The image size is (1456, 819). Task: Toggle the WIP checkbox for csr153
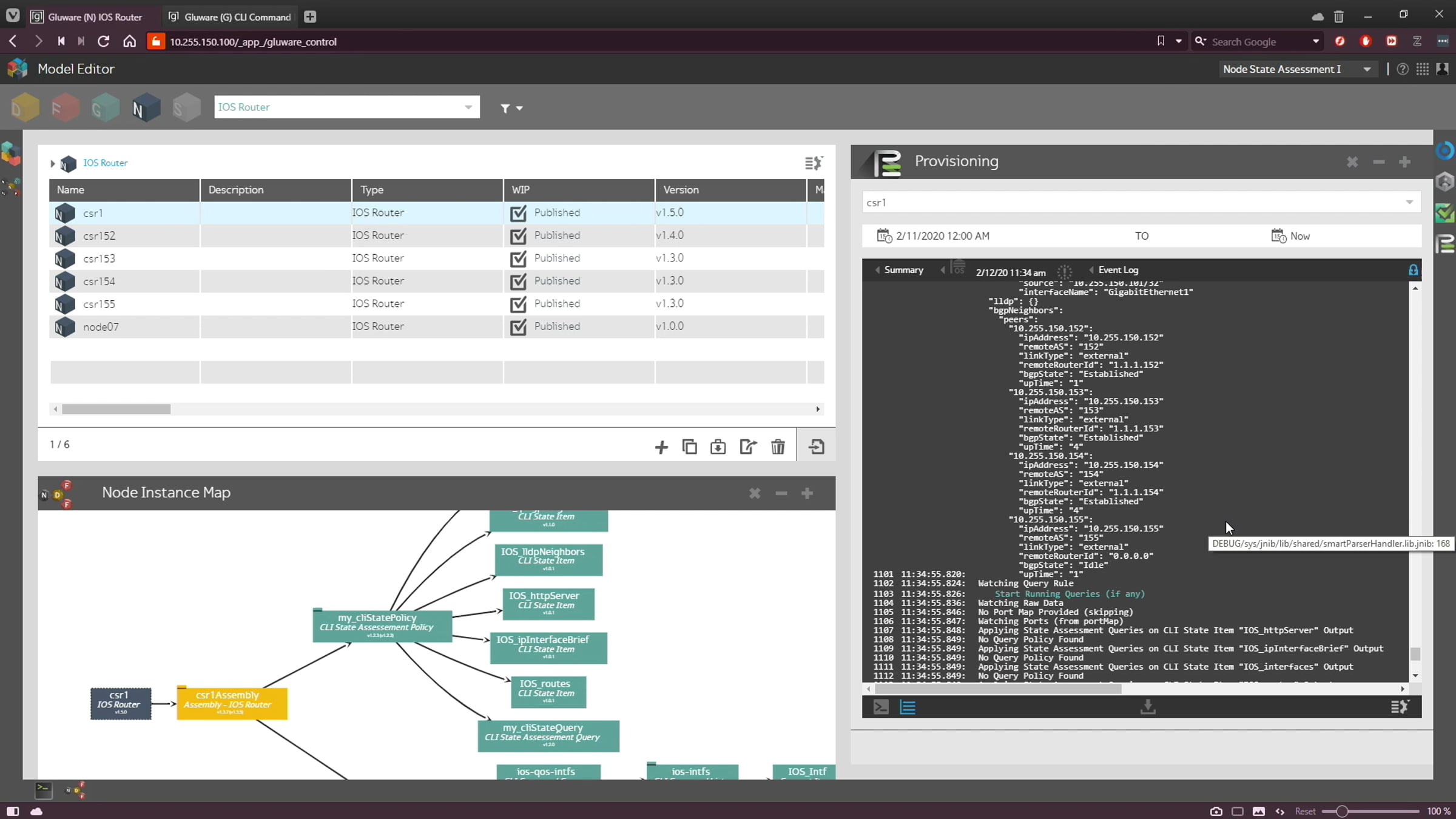click(x=518, y=258)
